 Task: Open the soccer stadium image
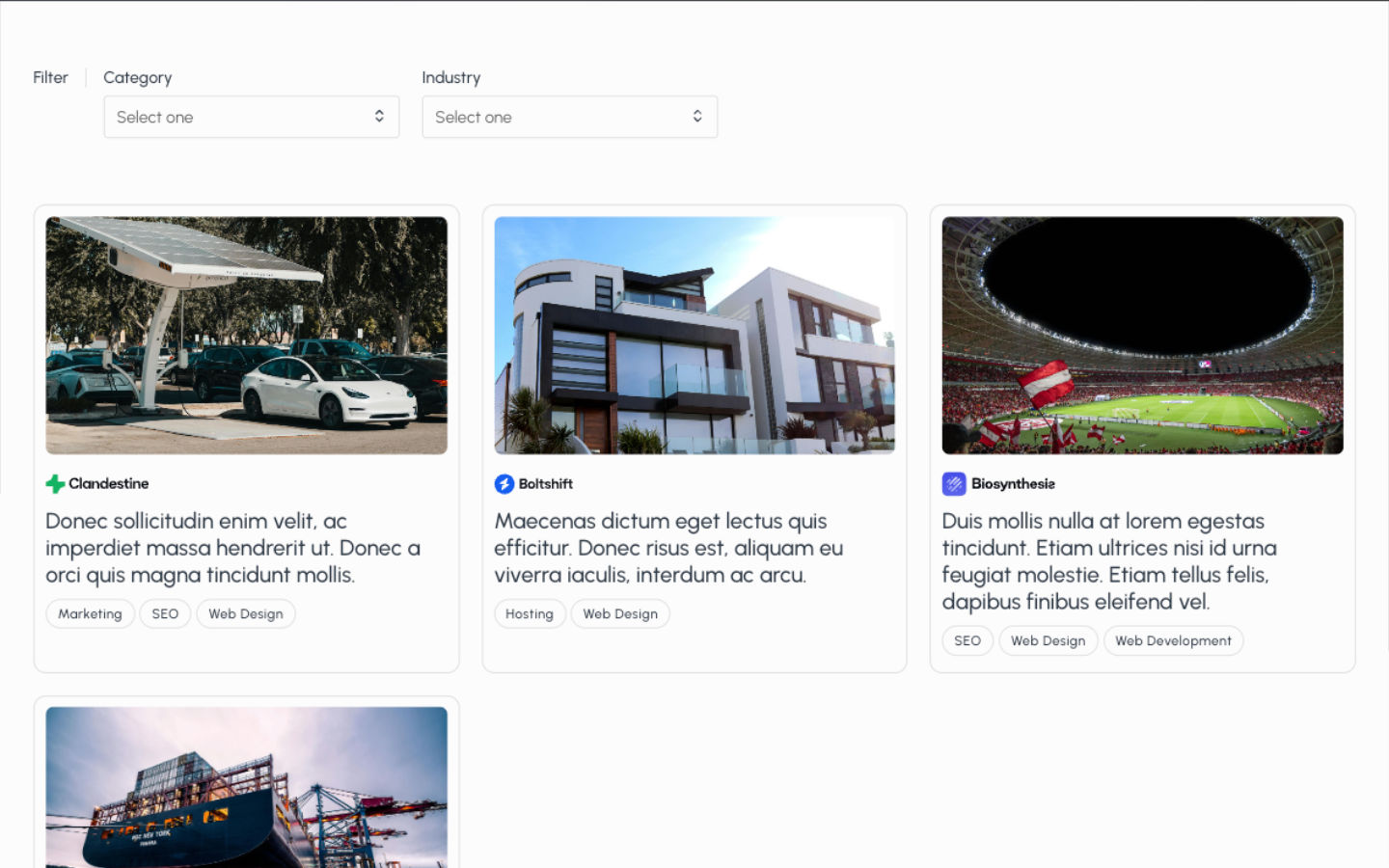click(x=1142, y=335)
